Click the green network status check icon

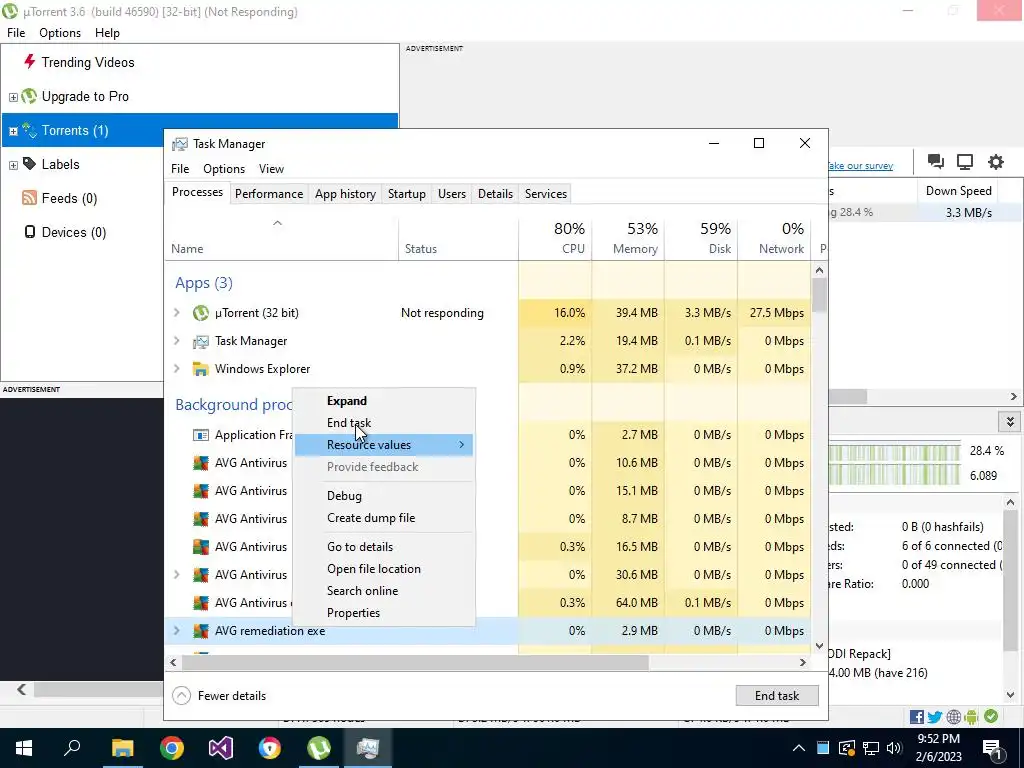[x=991, y=716]
